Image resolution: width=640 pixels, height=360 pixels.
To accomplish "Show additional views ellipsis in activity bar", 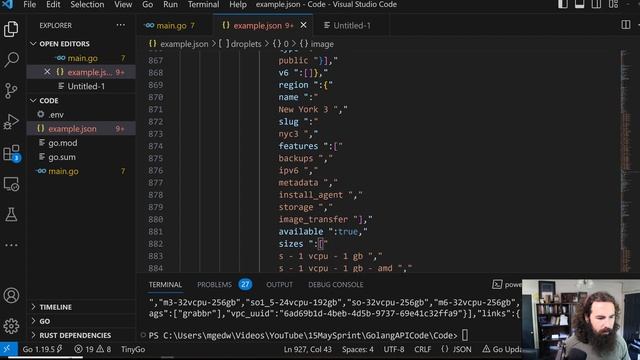I will tap(11, 245).
